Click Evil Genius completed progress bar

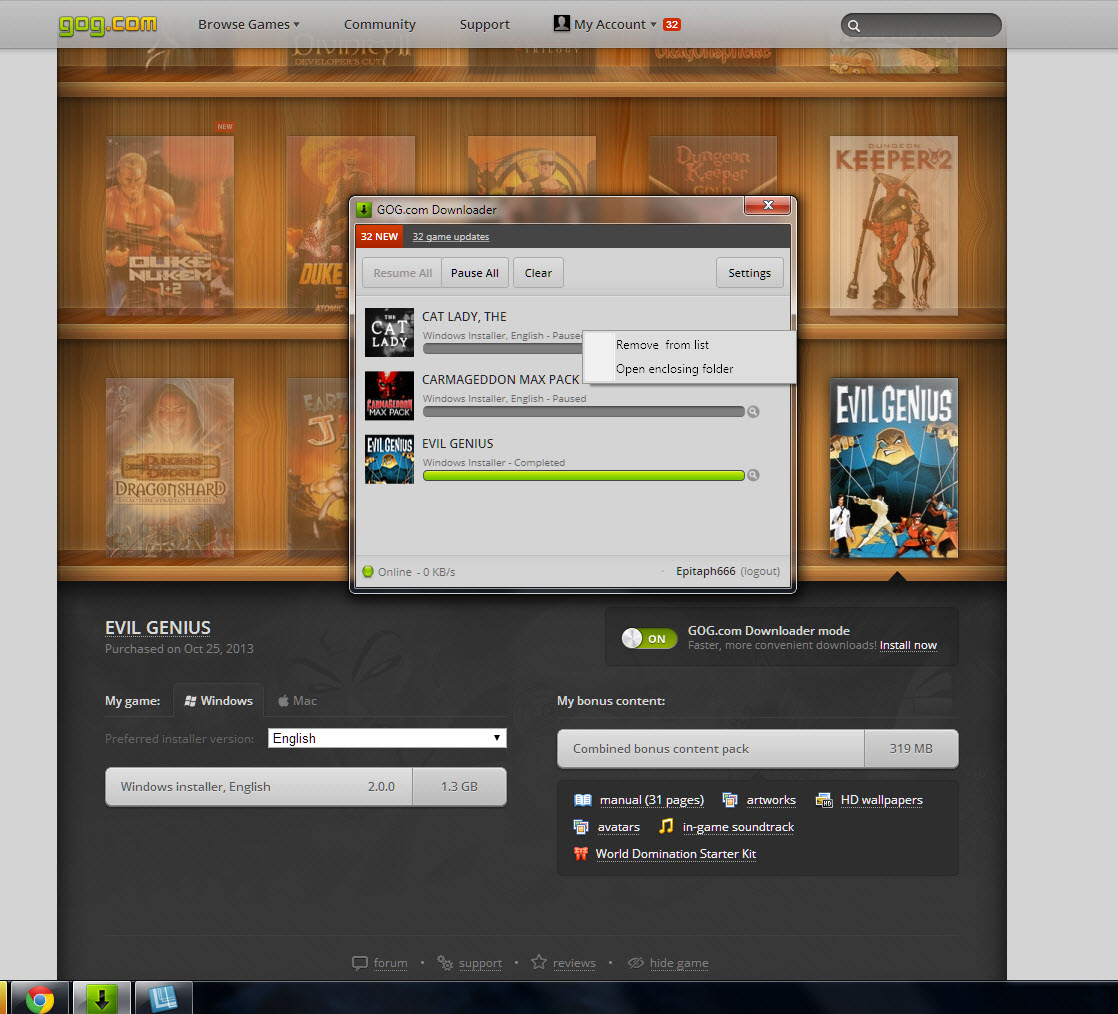coord(583,476)
